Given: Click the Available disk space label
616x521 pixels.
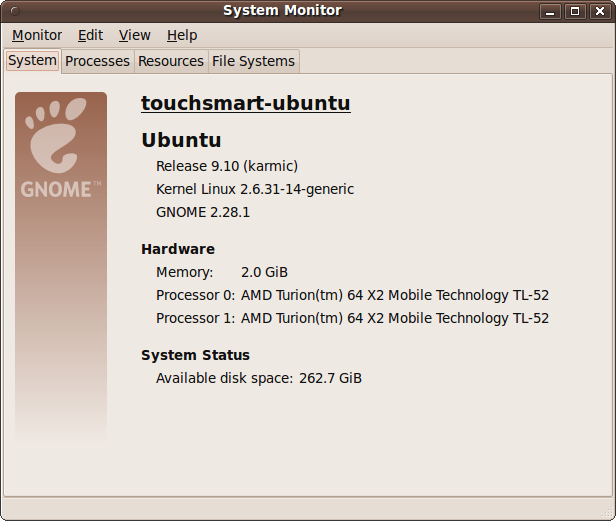Looking at the screenshot, I should 224,378.
